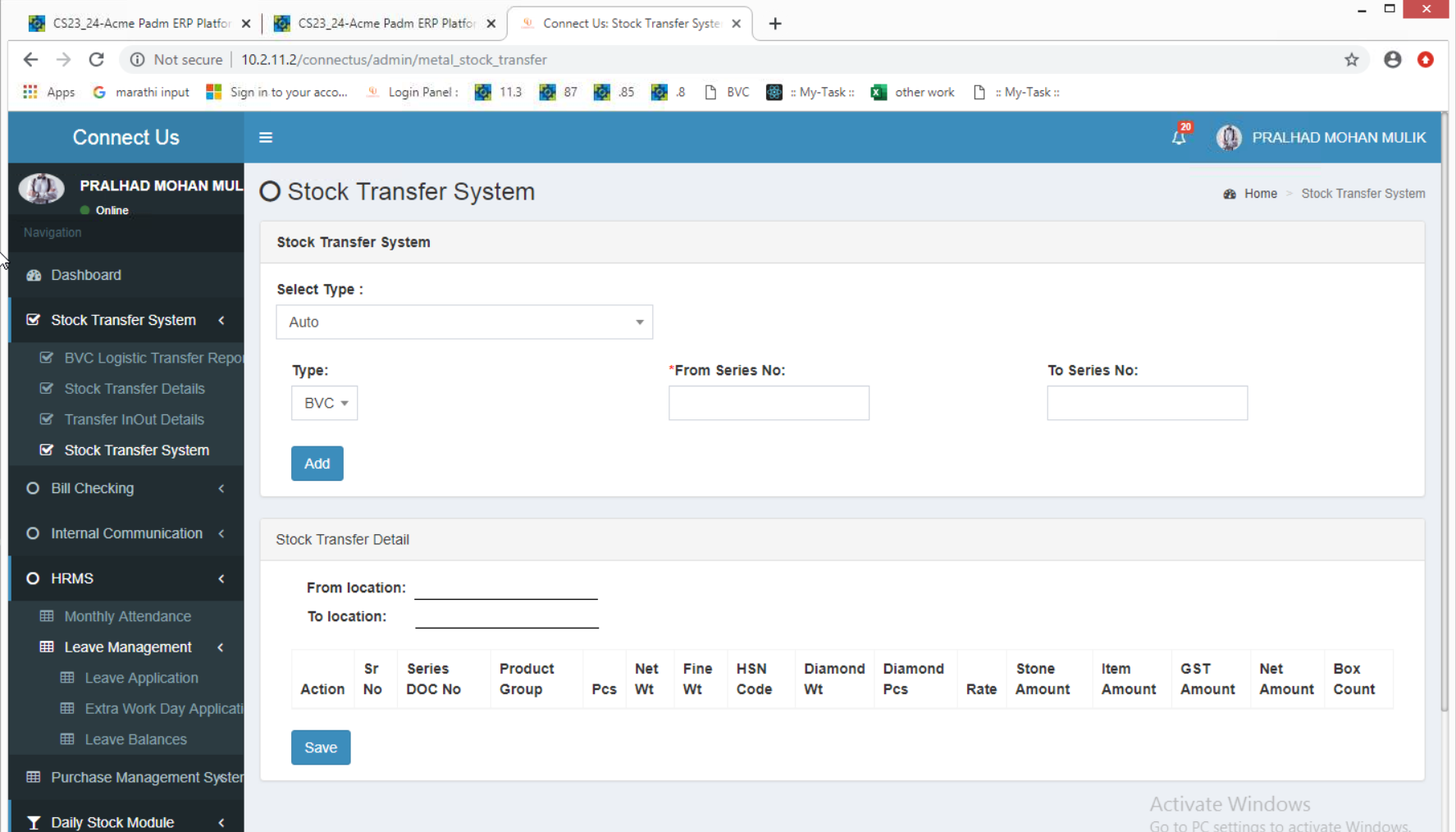Click the From location underline field
The height and width of the screenshot is (832, 1456).
(506, 589)
